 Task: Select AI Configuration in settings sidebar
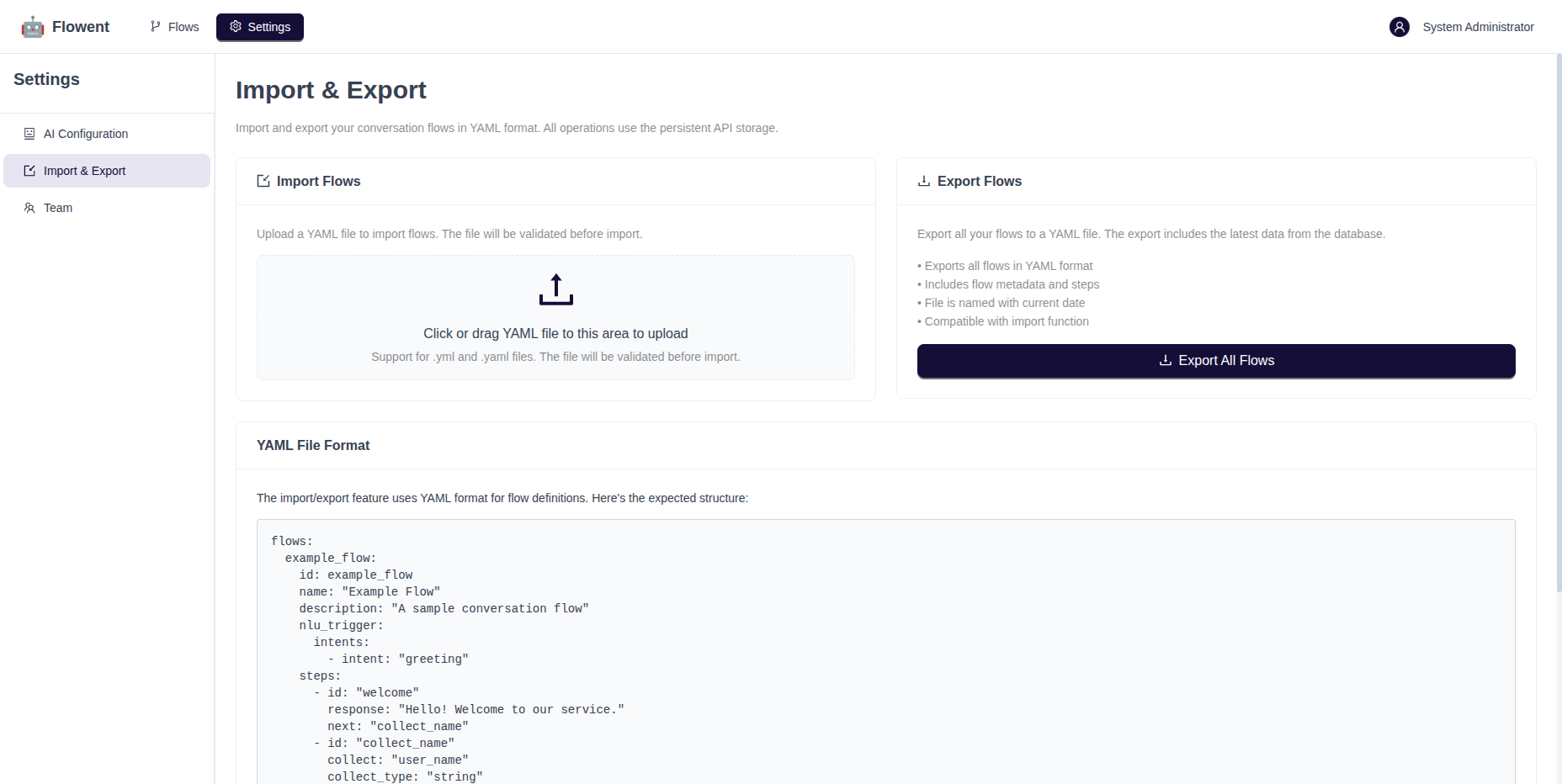tap(86, 134)
